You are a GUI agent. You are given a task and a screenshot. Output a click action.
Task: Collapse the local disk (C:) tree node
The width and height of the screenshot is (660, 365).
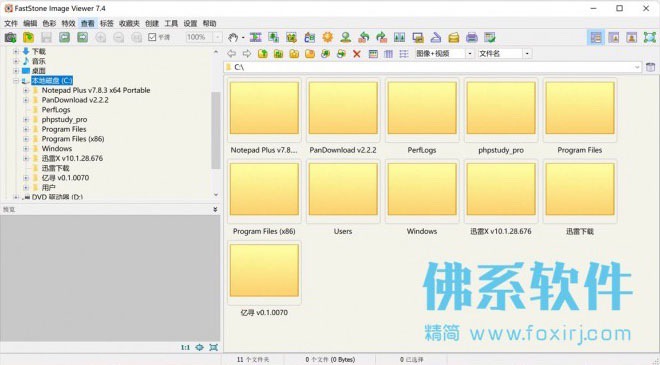click(x=16, y=80)
